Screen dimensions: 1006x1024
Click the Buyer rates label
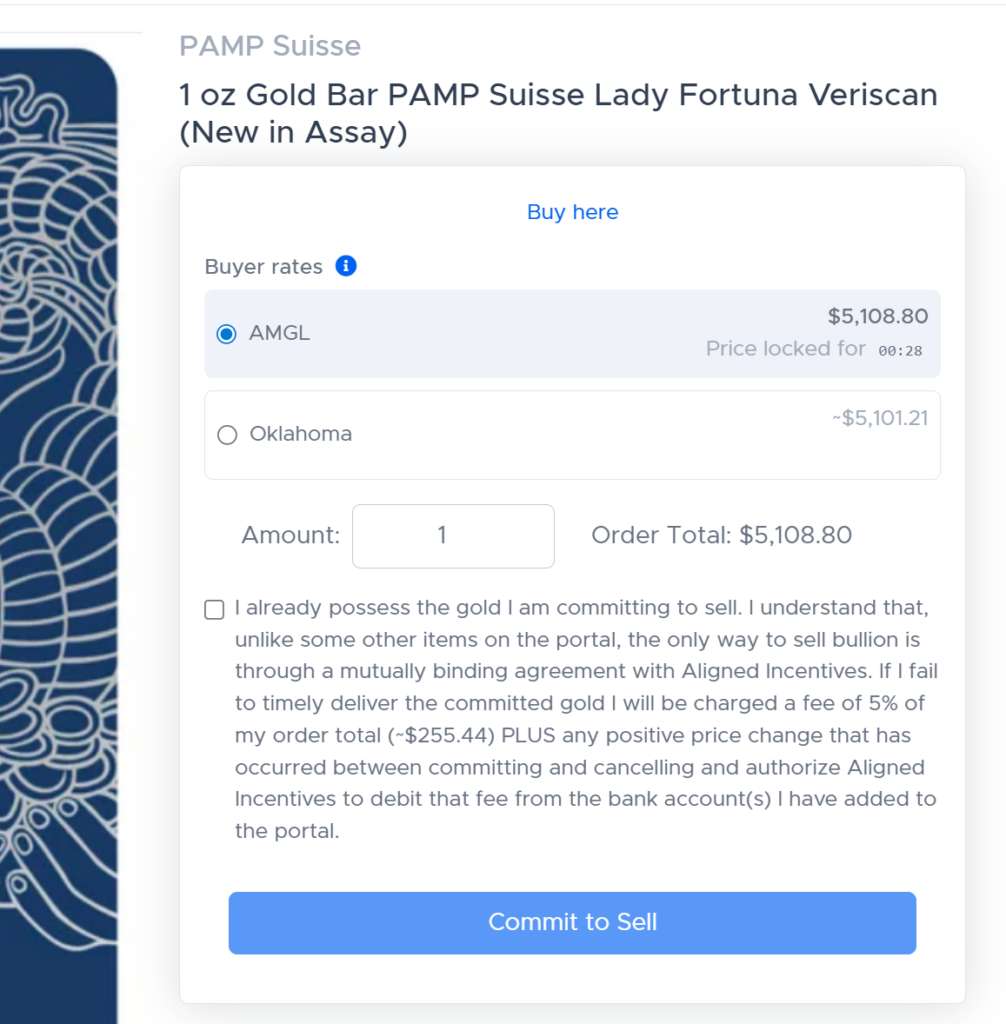click(x=264, y=267)
